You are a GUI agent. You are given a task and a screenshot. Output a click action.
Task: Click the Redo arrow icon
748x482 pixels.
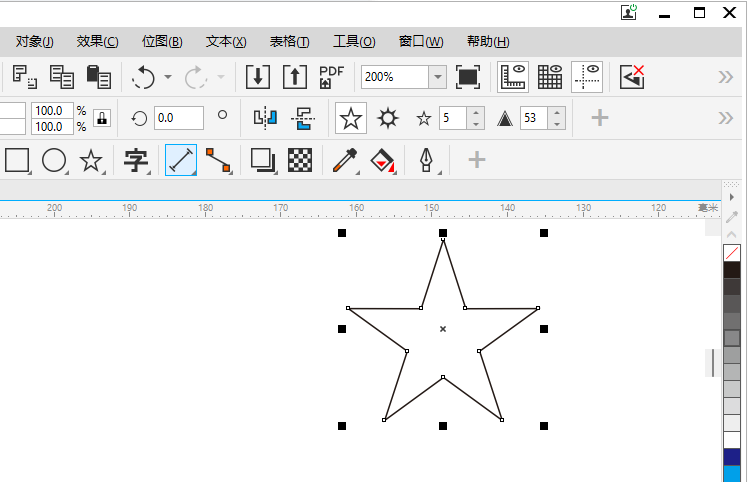pyautogui.click(x=196, y=77)
